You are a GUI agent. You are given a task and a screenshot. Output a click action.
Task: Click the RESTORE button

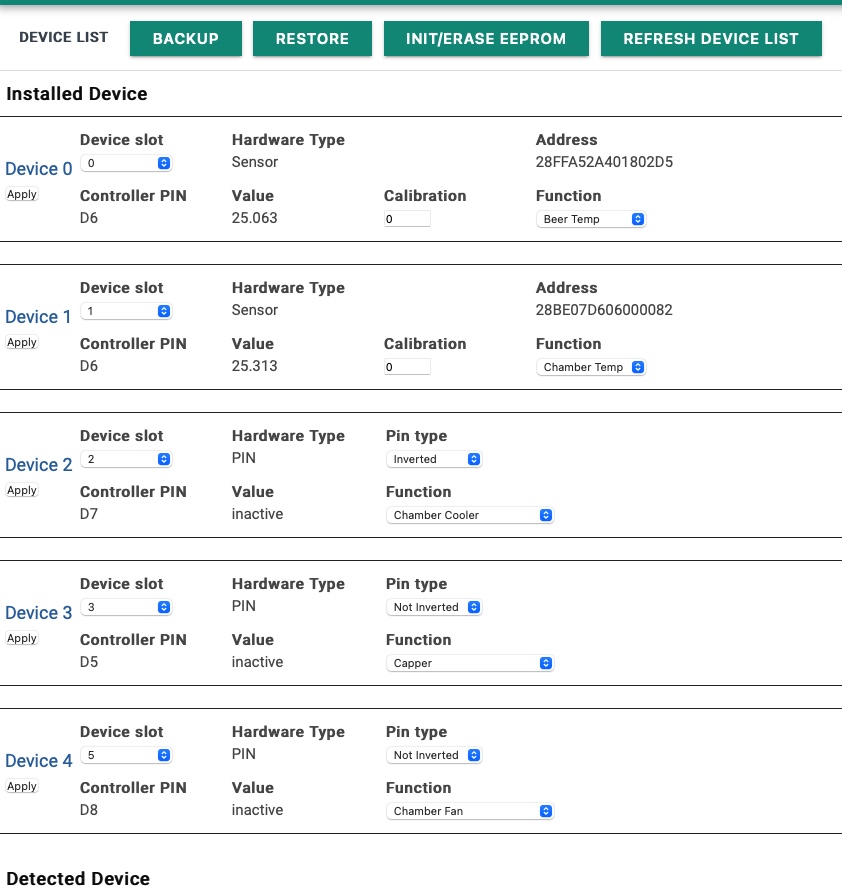(x=312, y=38)
